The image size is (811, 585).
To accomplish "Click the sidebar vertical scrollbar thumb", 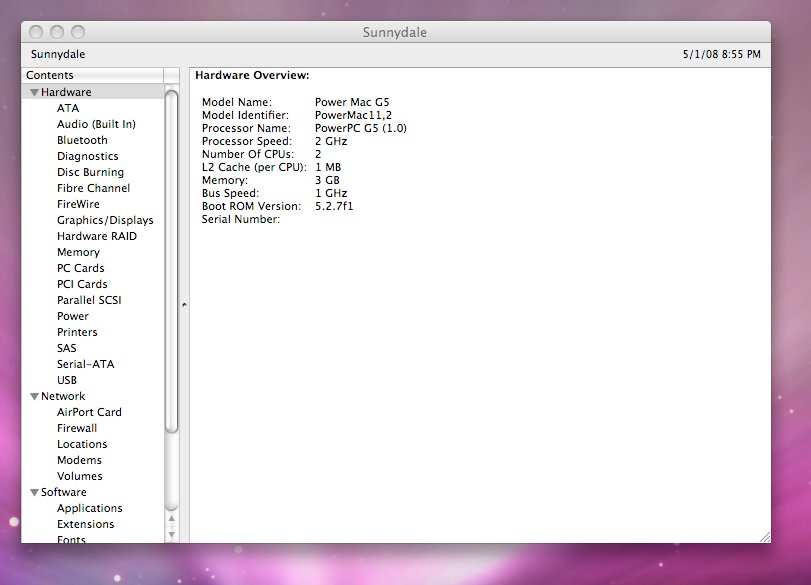I will [172, 261].
